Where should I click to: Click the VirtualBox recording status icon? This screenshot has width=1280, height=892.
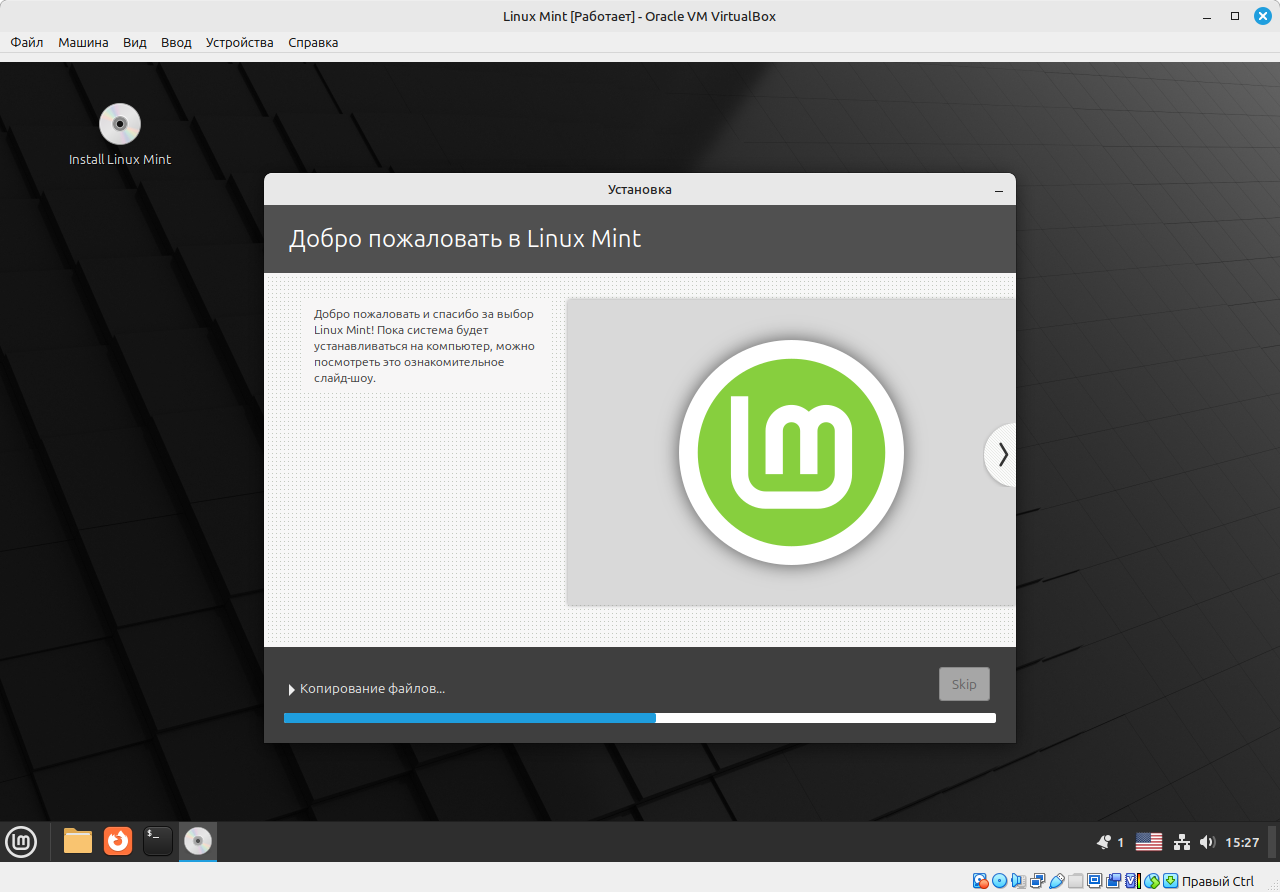pos(1113,881)
